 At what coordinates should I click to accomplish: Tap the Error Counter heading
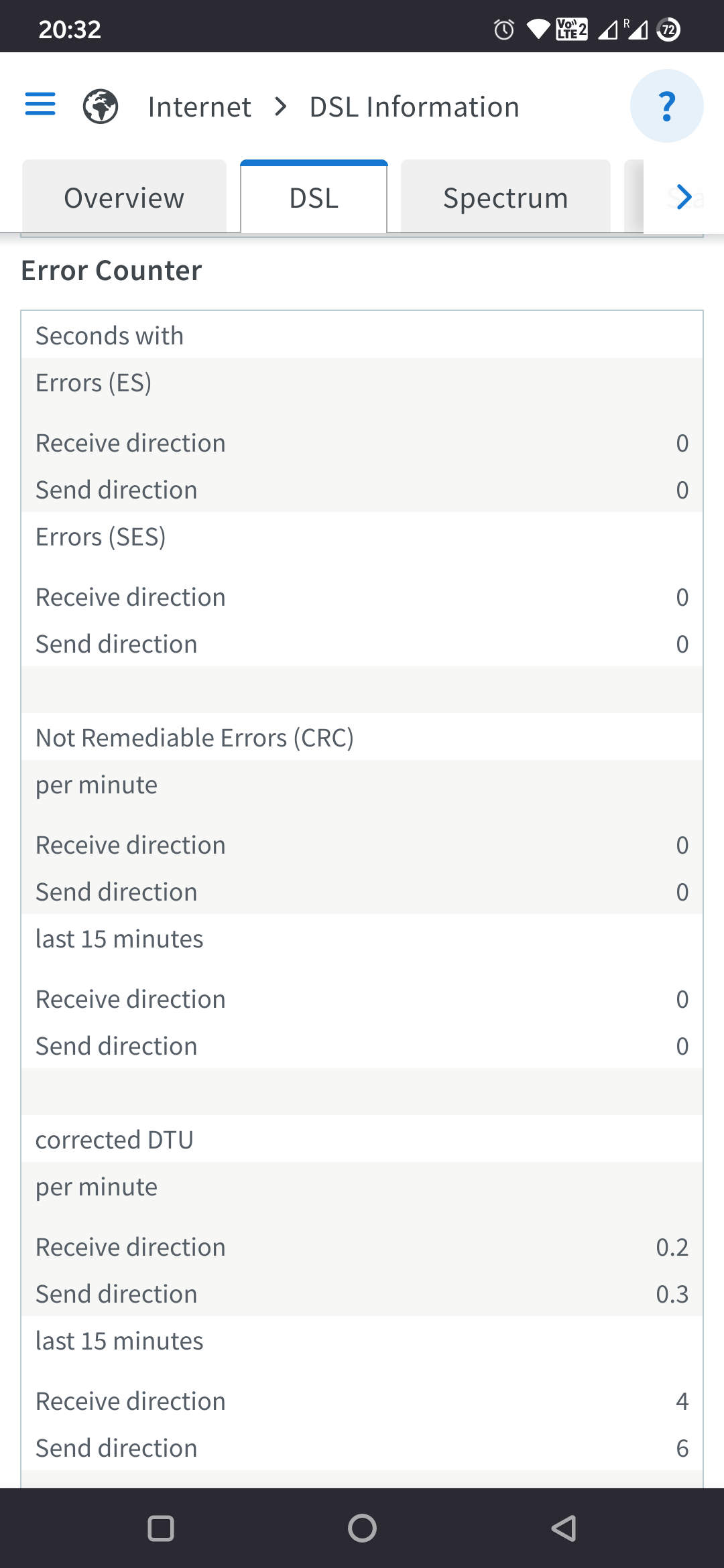pos(111,271)
